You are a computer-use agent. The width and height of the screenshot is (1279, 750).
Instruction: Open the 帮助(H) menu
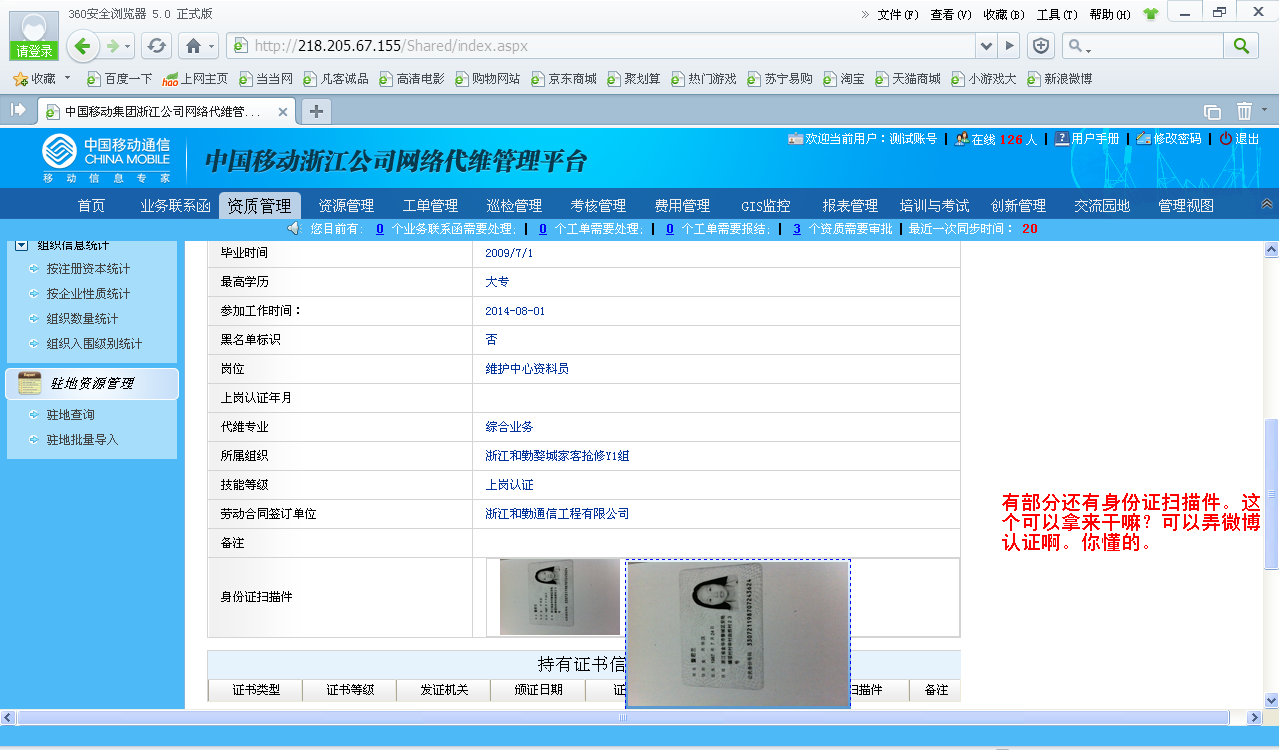coord(1110,14)
